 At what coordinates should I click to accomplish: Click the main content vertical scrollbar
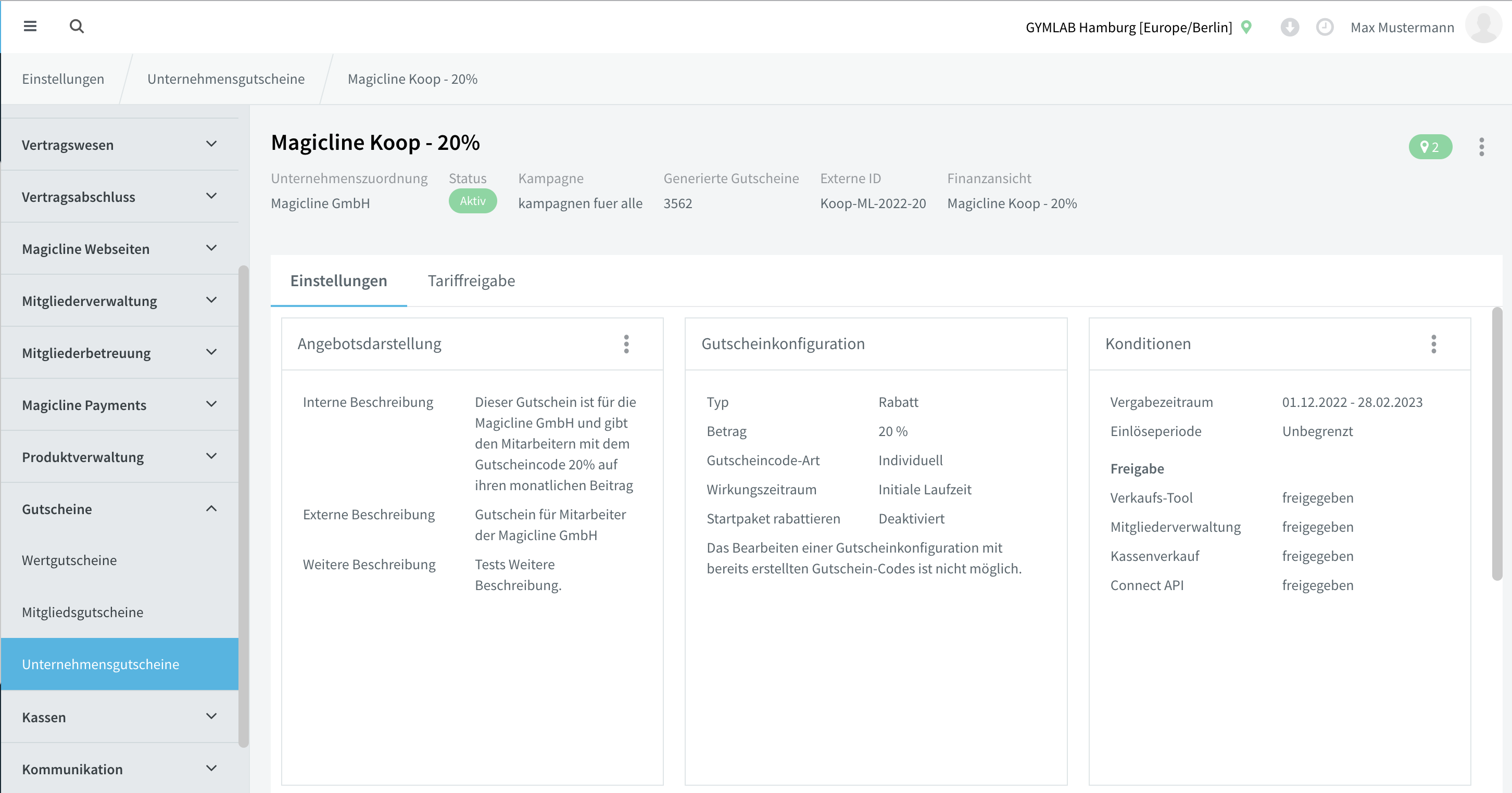point(1497,444)
